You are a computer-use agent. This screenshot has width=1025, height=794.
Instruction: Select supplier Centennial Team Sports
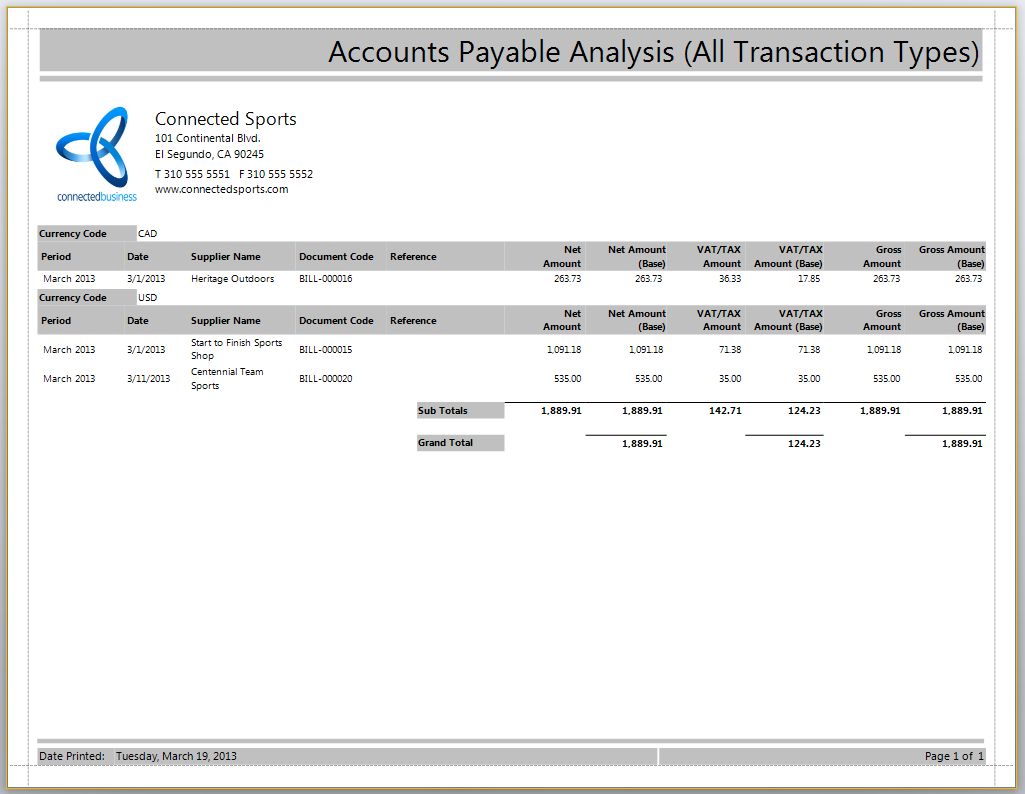[227, 378]
